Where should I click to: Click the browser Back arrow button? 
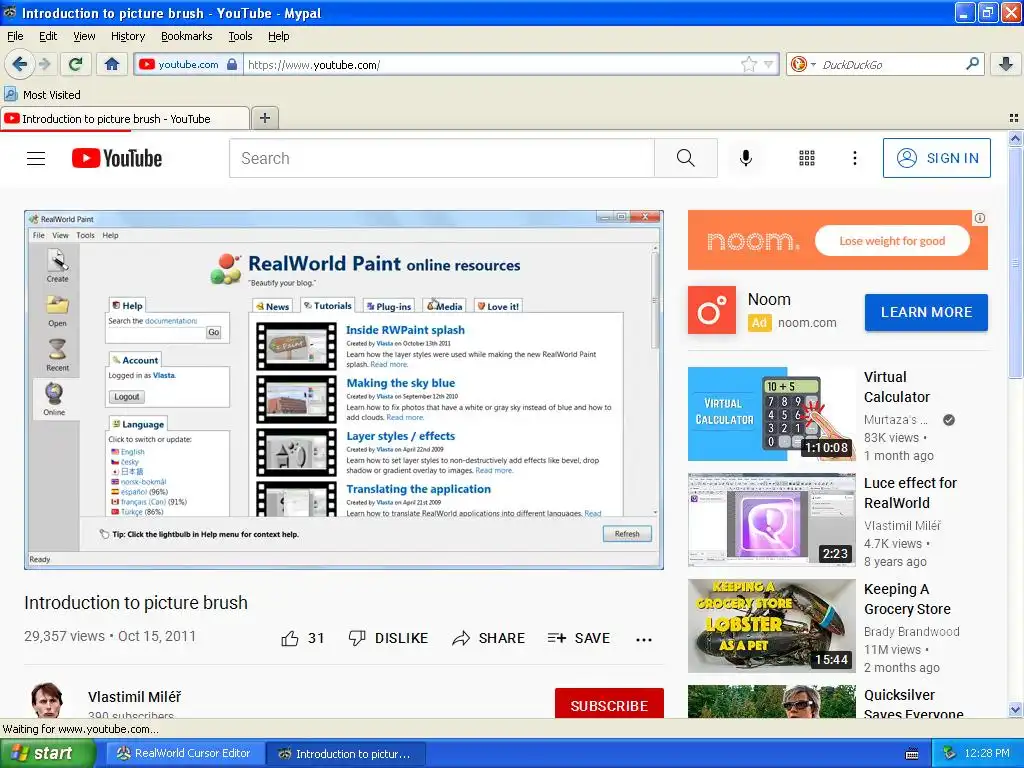pos(20,64)
